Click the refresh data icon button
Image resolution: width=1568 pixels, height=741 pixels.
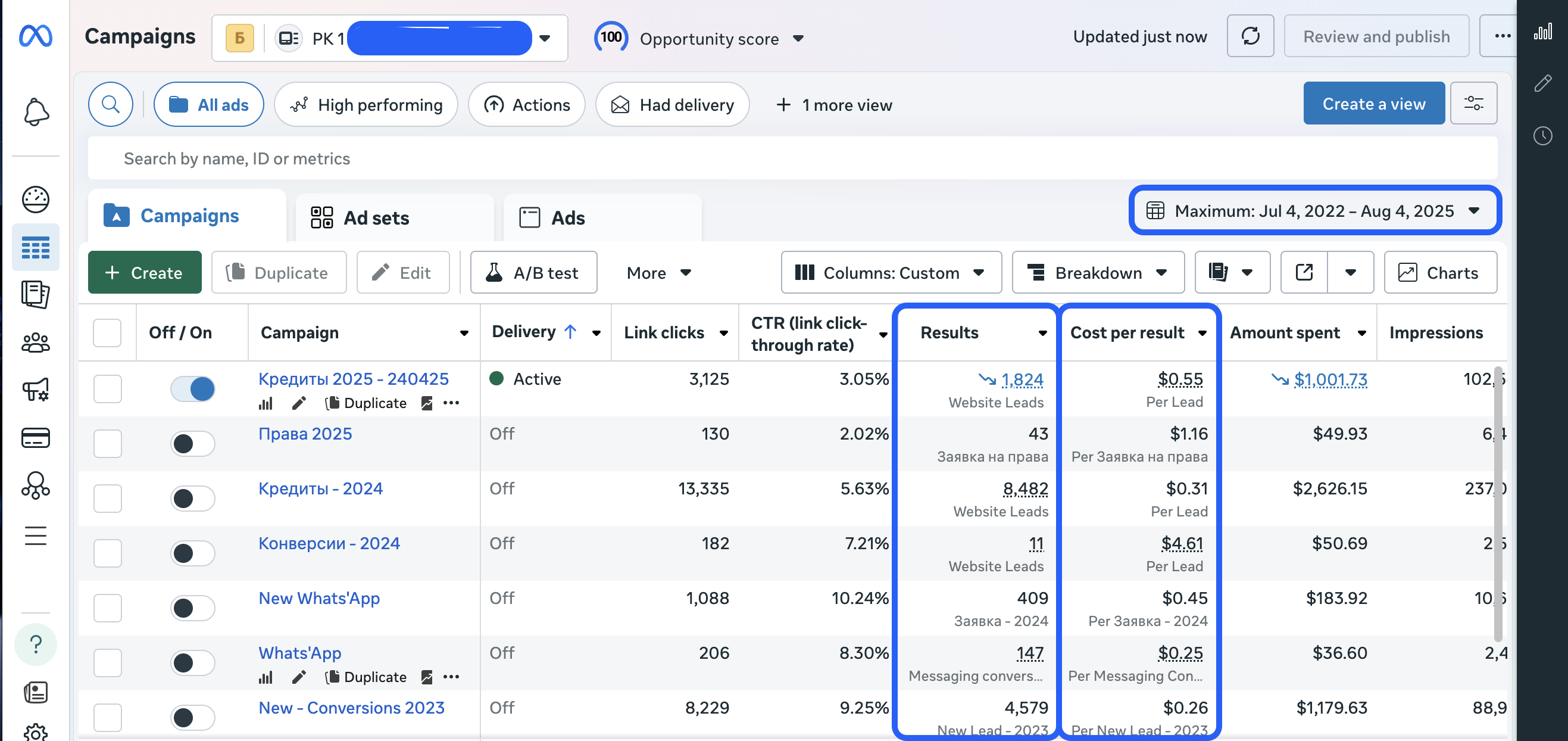(1250, 36)
